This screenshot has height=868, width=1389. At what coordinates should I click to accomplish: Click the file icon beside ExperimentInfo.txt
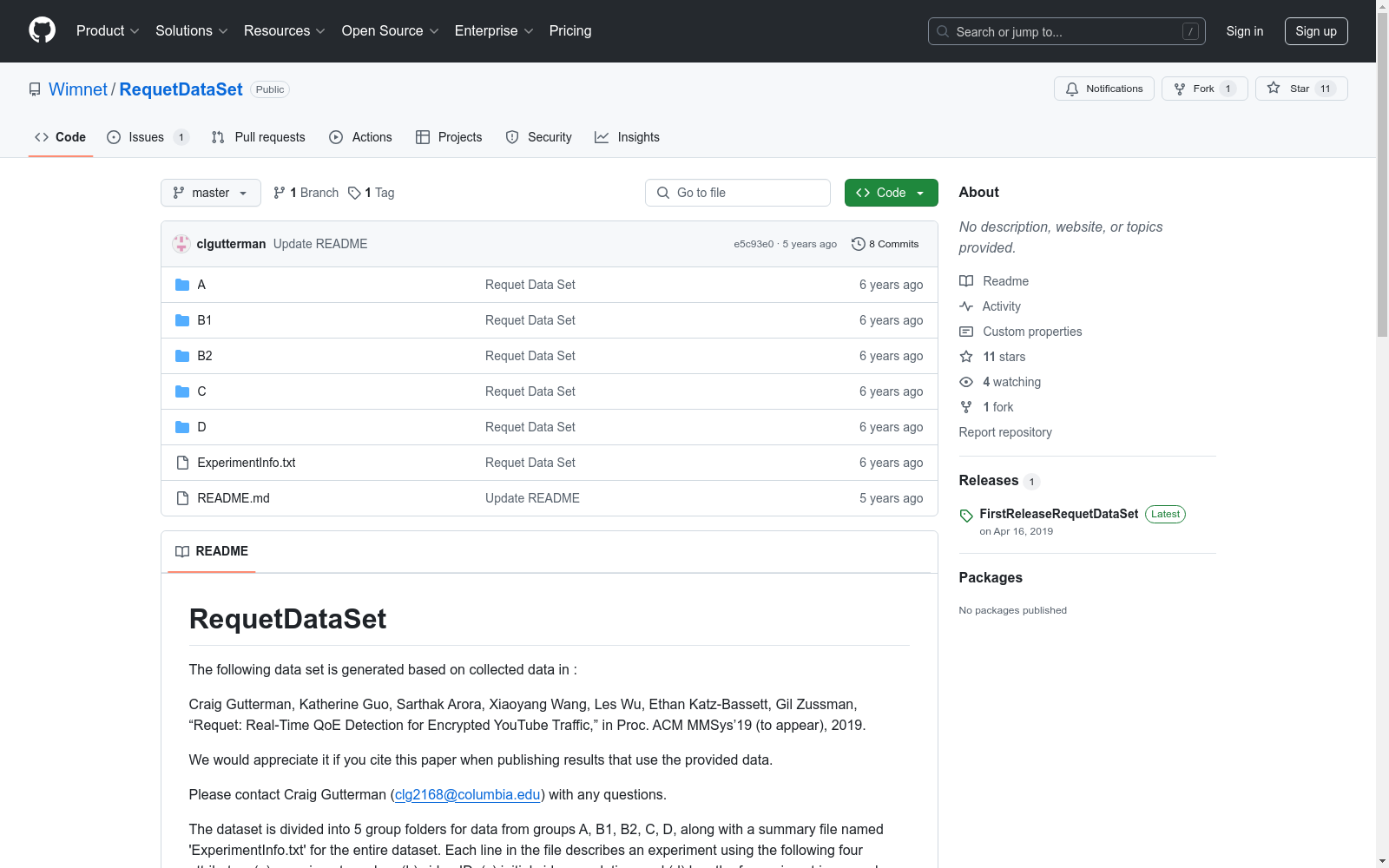pyautogui.click(x=182, y=463)
